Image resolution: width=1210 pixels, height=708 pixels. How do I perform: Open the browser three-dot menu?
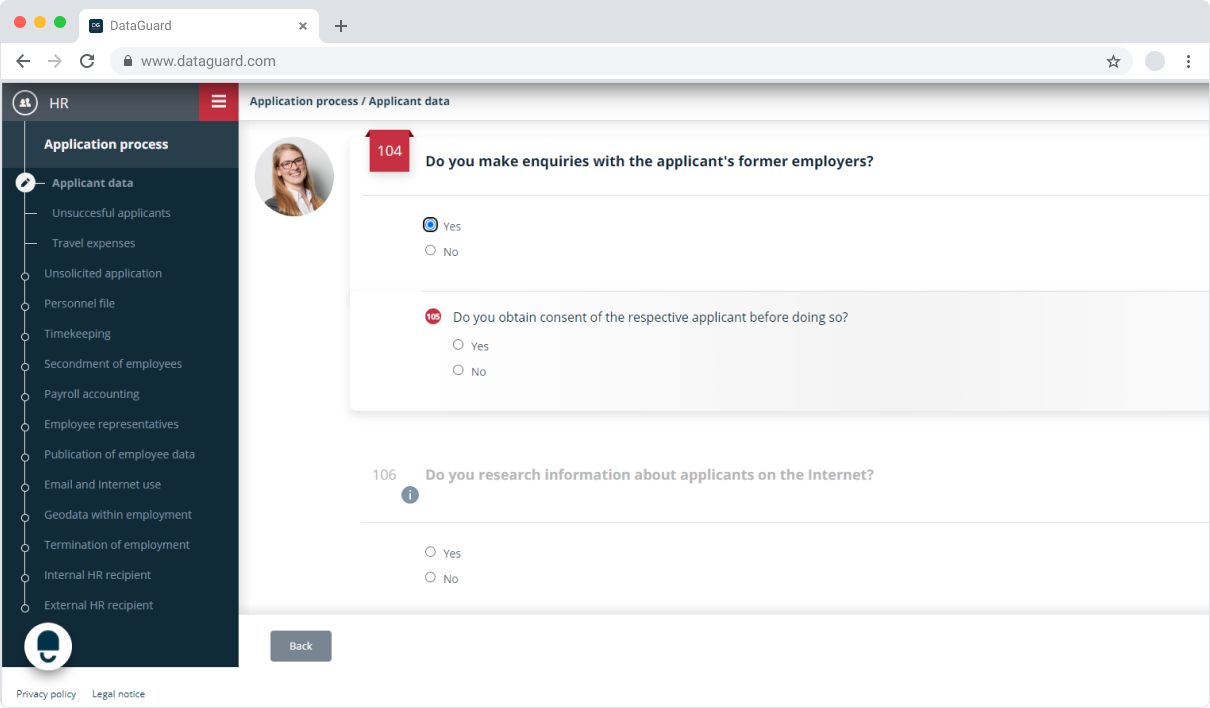click(1188, 61)
